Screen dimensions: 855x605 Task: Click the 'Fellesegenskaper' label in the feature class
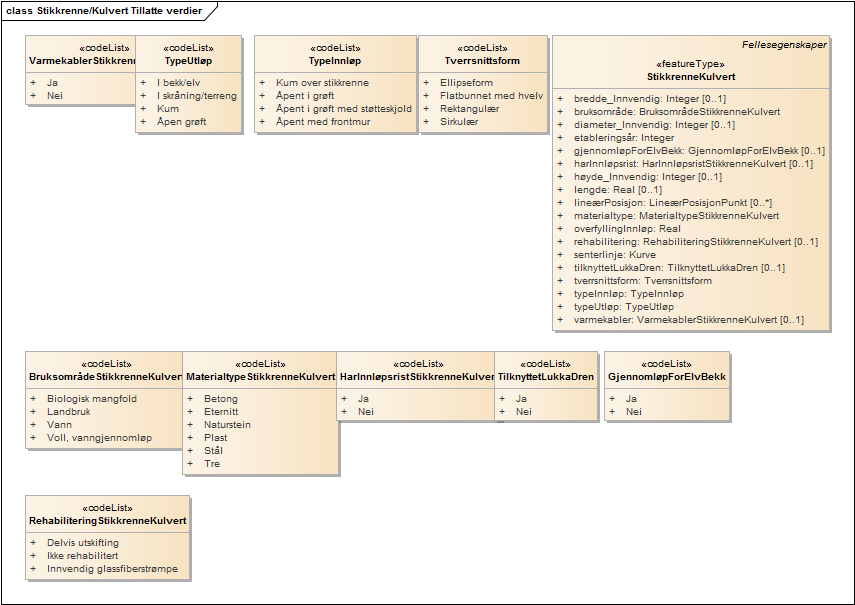[x=784, y=45]
